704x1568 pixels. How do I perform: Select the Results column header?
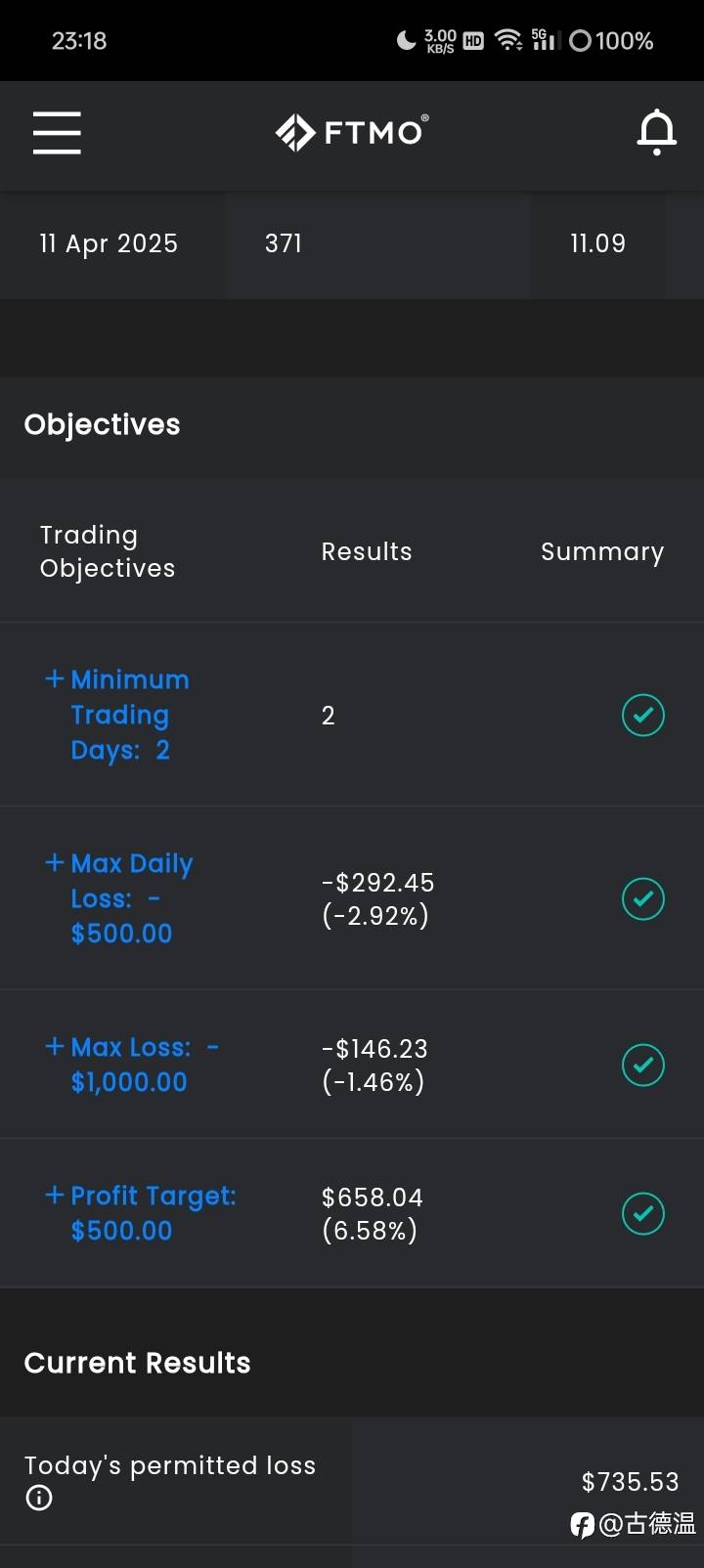pyautogui.click(x=367, y=551)
